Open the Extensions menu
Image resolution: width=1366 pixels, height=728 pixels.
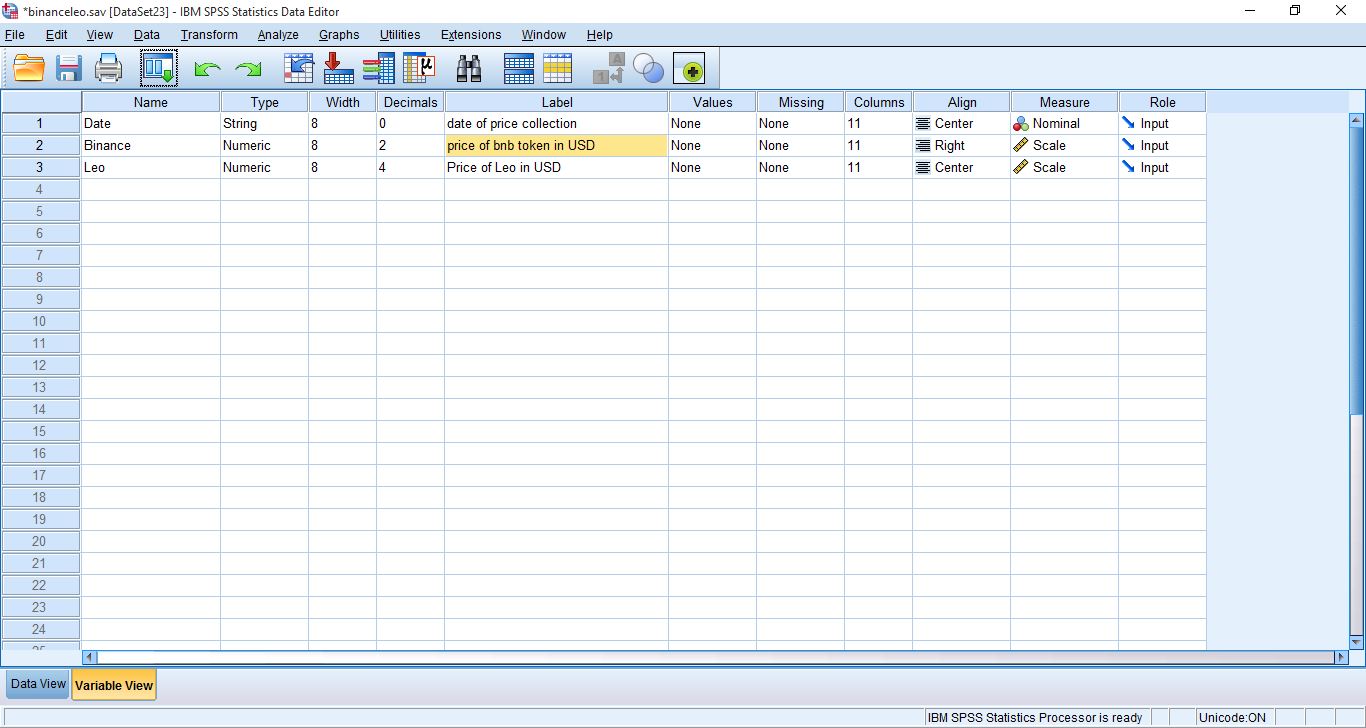click(x=471, y=35)
